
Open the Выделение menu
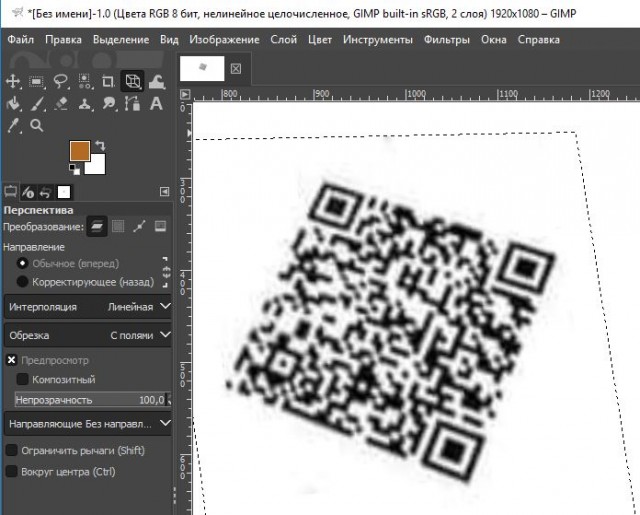click(121, 40)
